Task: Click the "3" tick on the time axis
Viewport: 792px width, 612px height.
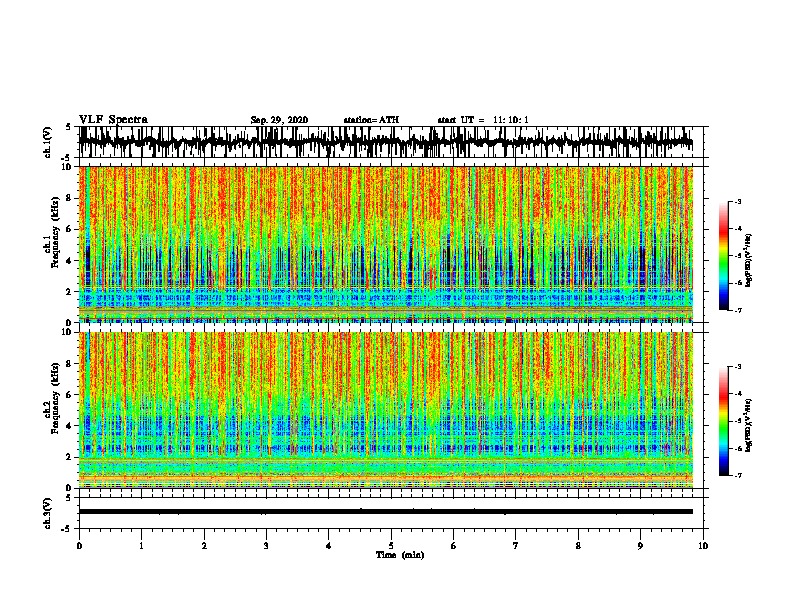Action: [266, 546]
